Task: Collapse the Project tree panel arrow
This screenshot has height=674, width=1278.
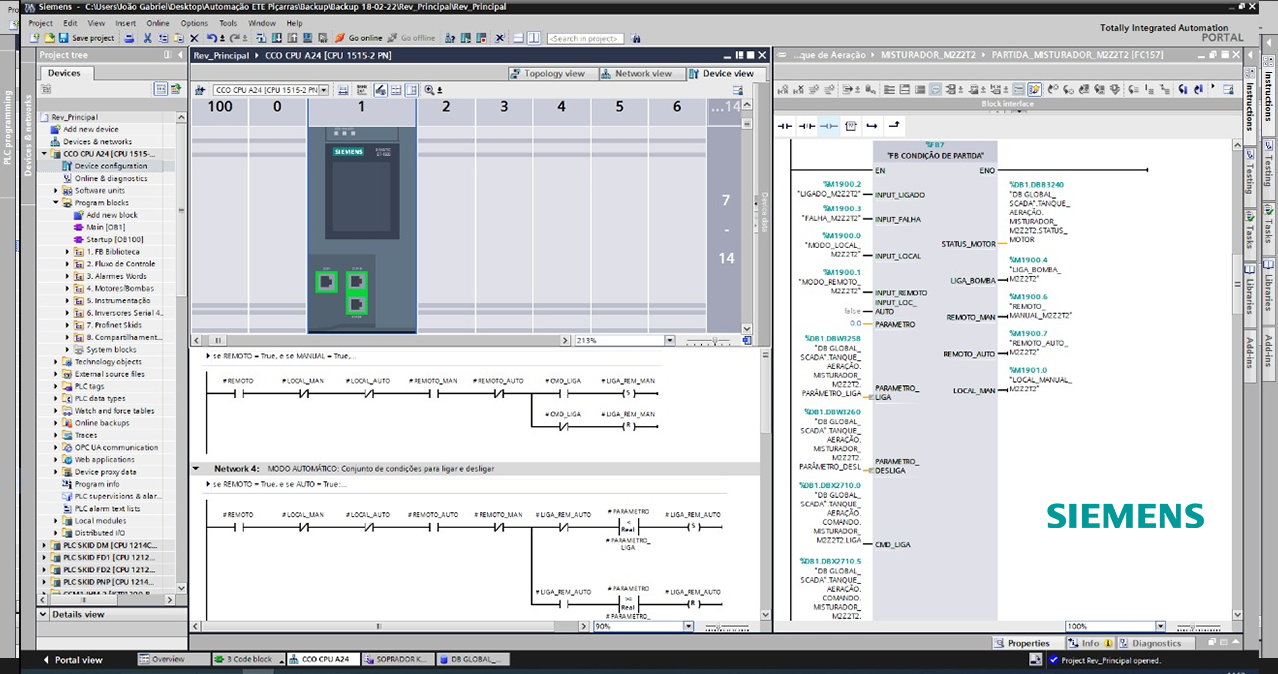Action: click(180, 55)
